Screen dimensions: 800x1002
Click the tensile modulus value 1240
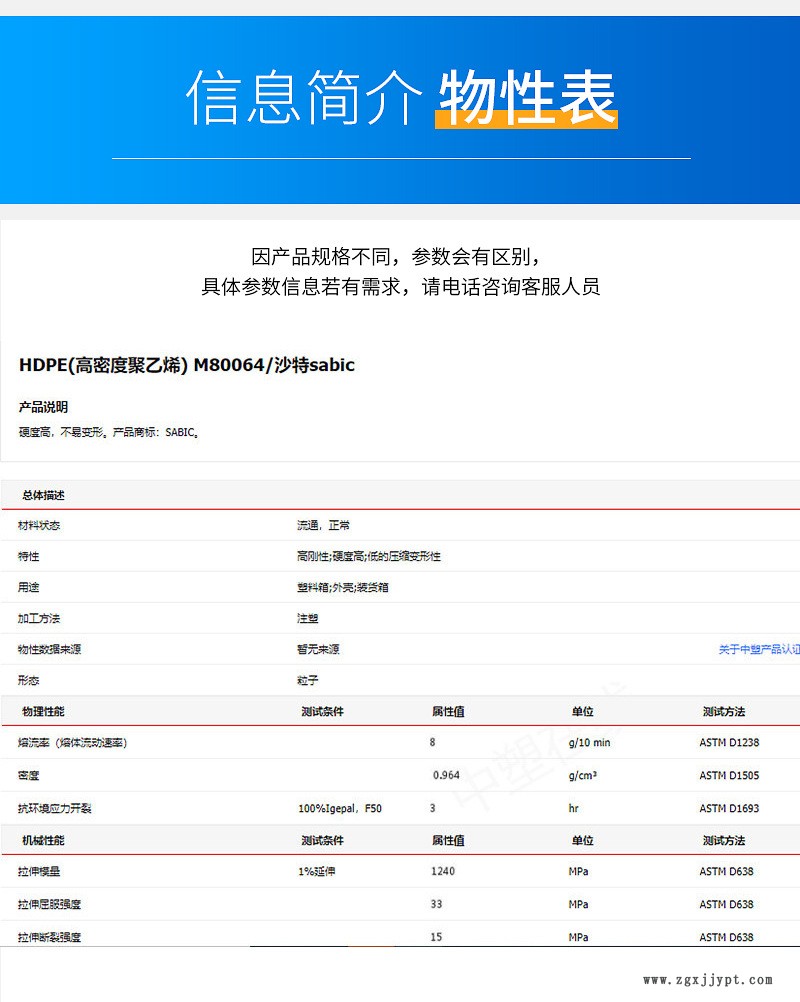[x=443, y=871]
